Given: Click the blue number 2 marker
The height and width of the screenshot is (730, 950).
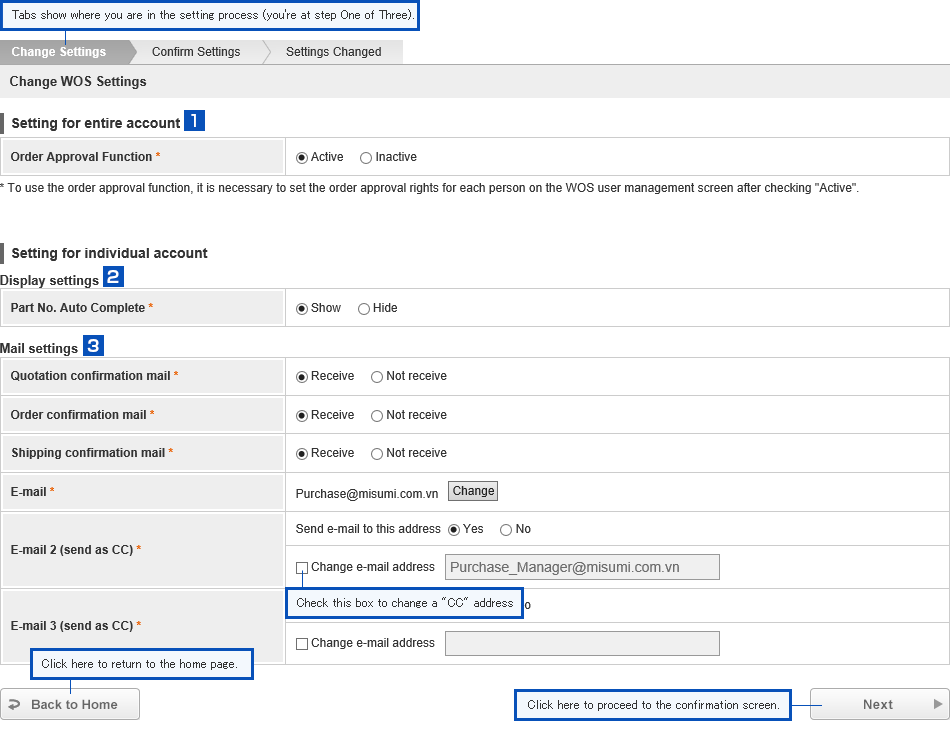Looking at the screenshot, I should pyautogui.click(x=113, y=277).
